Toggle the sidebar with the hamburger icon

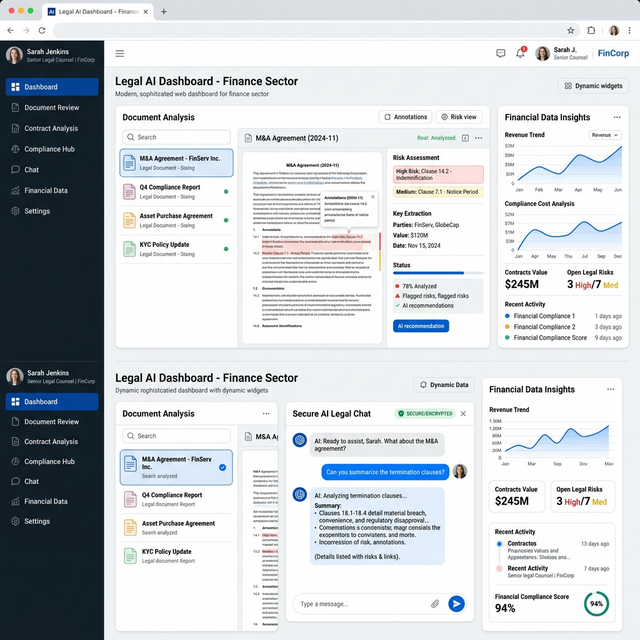[x=120, y=53]
